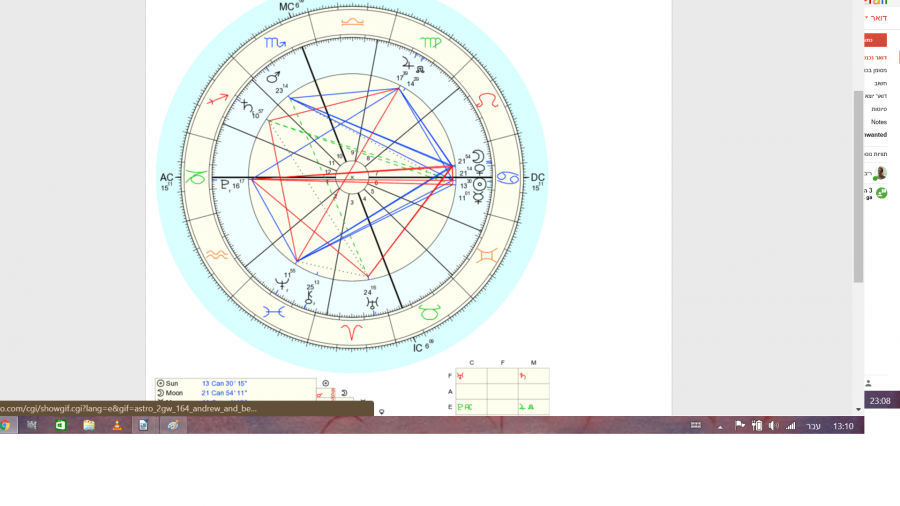Click the Moon row in planet table
The image size is (900, 506).
click(235, 393)
